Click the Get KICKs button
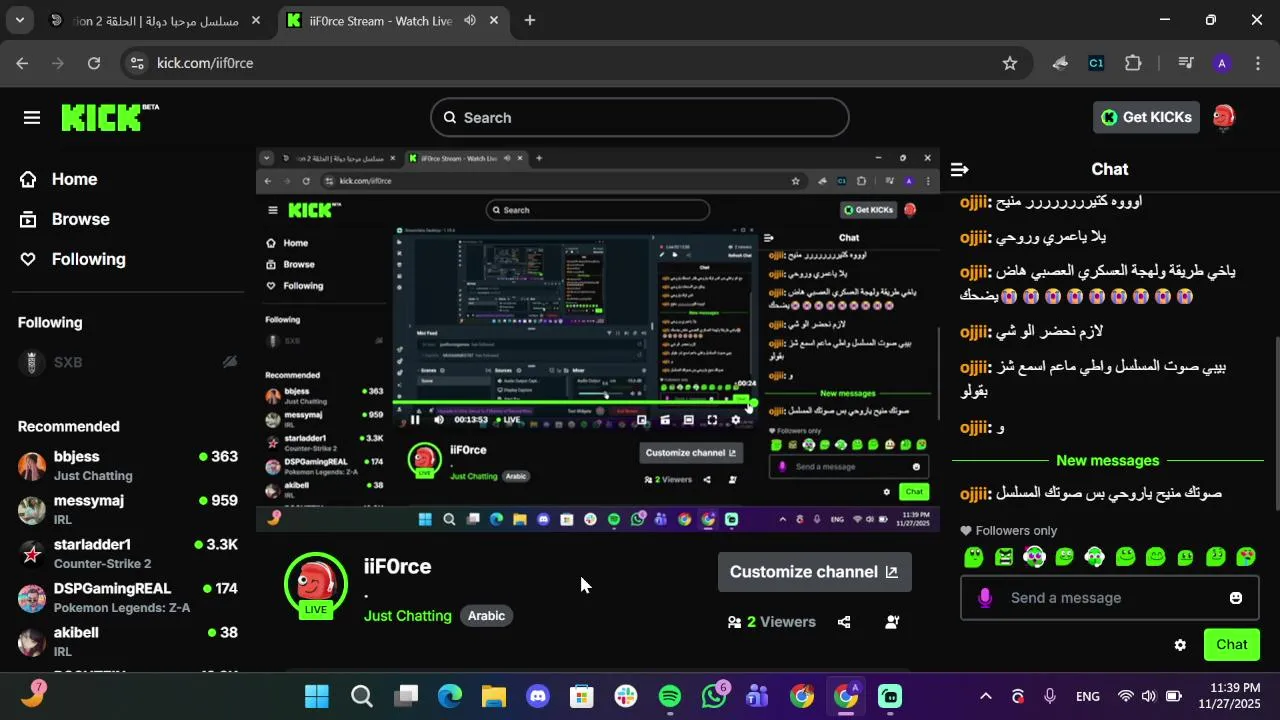The image size is (1280, 720). coord(1146,118)
